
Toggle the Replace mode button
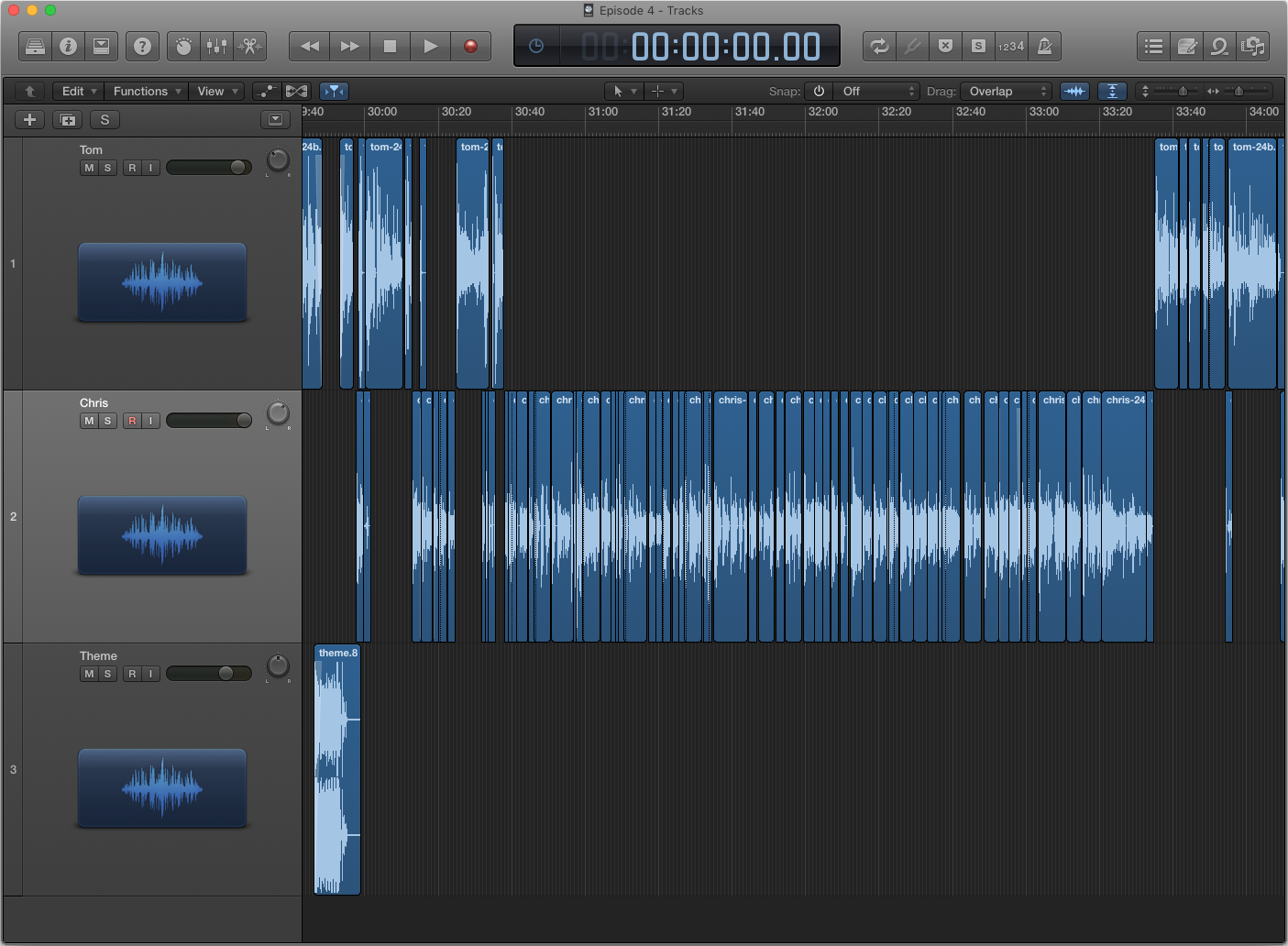coord(945,46)
